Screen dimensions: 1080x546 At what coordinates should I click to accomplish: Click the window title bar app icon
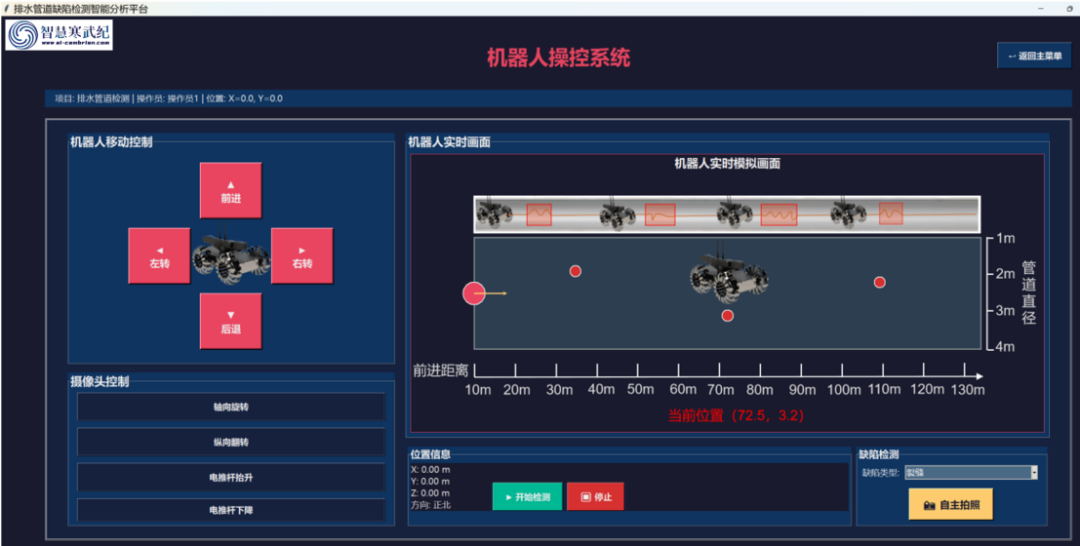tap(7, 8)
